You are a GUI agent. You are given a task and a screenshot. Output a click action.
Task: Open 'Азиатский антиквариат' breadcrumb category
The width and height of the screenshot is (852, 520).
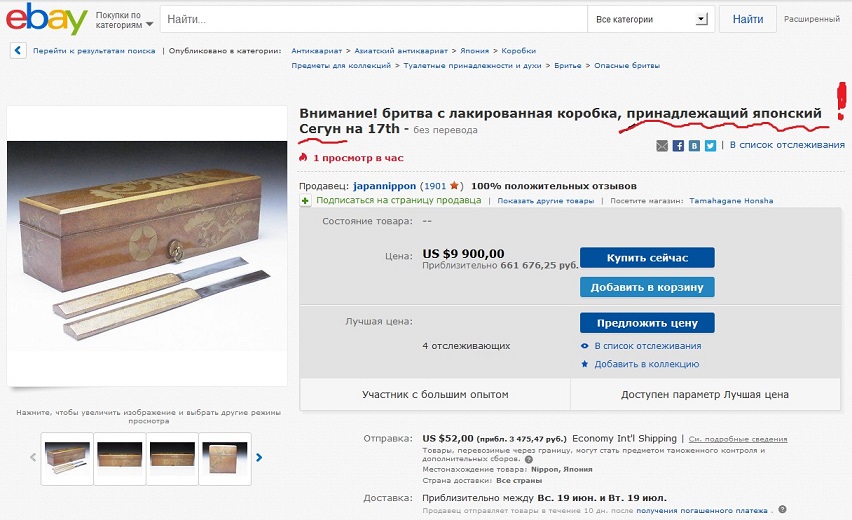[401, 51]
